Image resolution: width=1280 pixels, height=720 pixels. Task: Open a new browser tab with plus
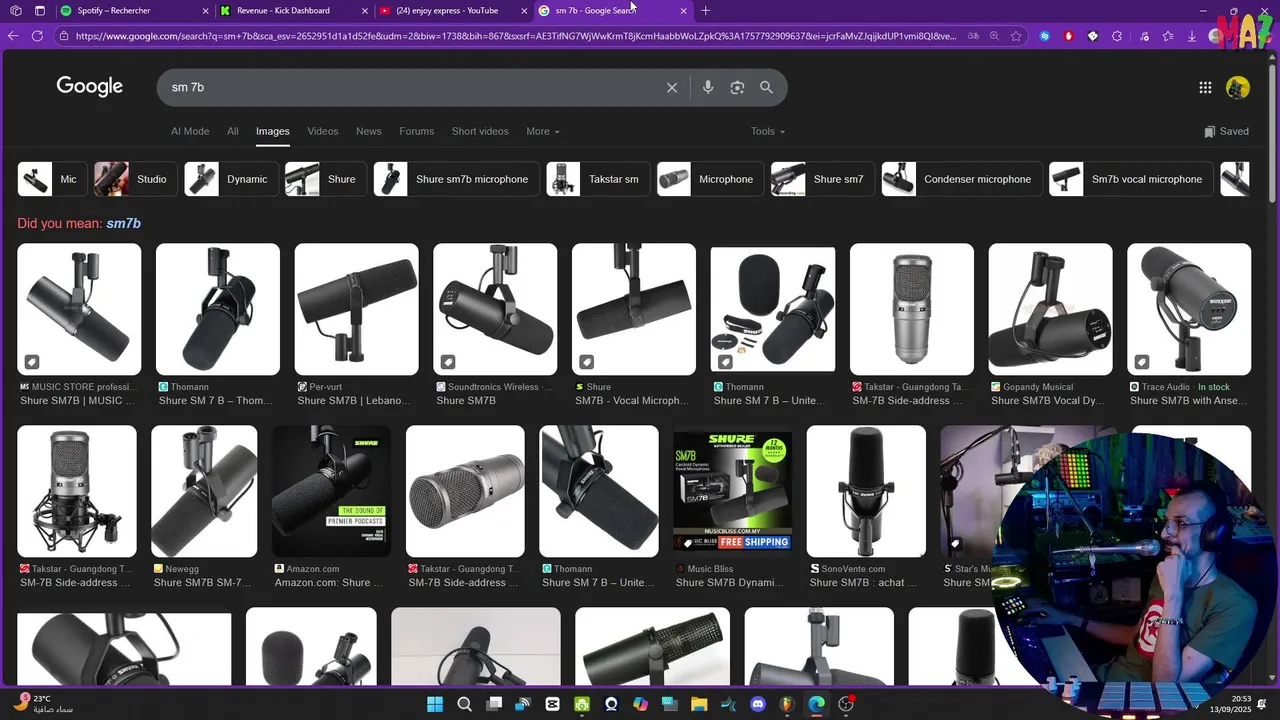point(705,11)
